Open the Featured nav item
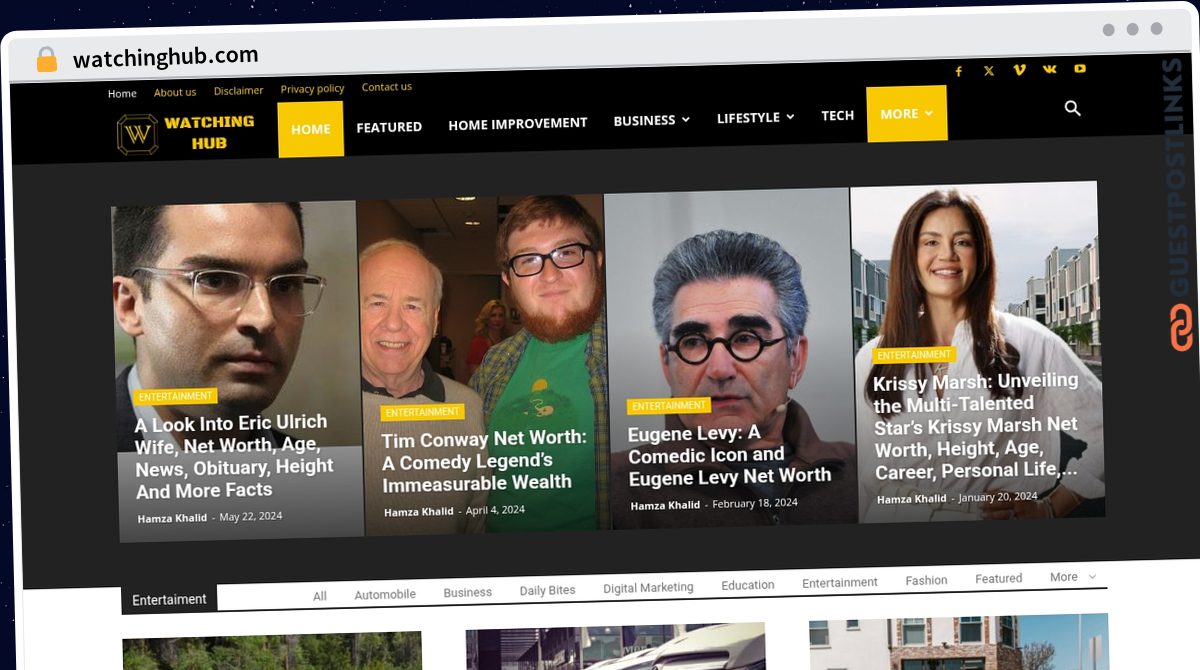Viewport: 1200px width, 670px height. (x=389, y=127)
